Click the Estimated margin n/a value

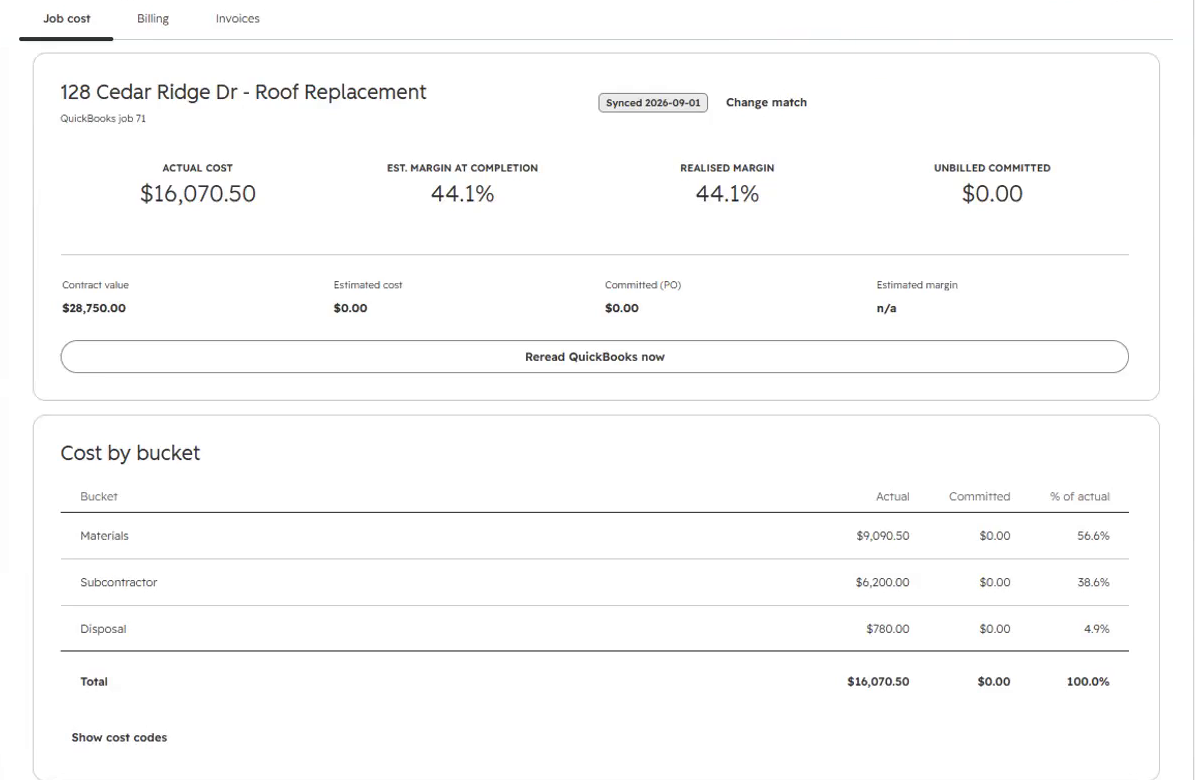[886, 308]
